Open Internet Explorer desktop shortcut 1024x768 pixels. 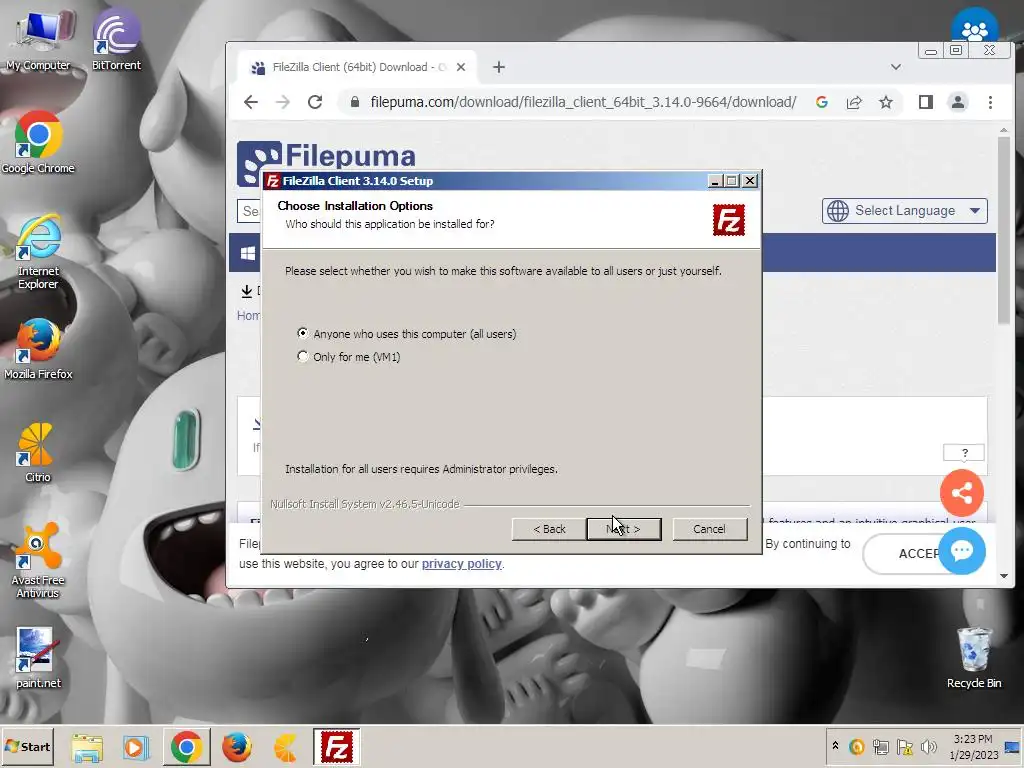pyautogui.click(x=38, y=251)
